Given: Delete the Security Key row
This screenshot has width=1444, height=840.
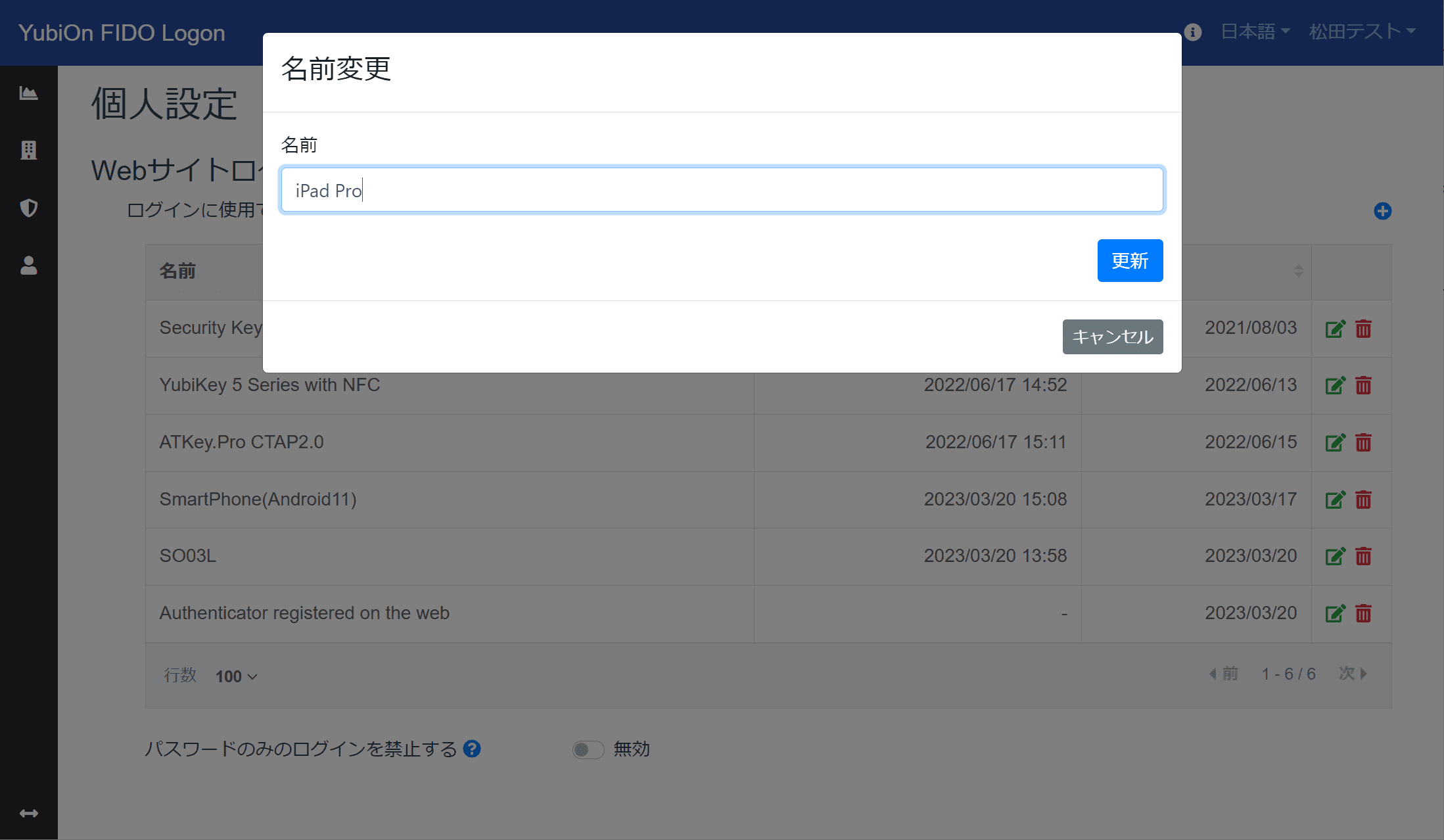Looking at the screenshot, I should 1364,329.
